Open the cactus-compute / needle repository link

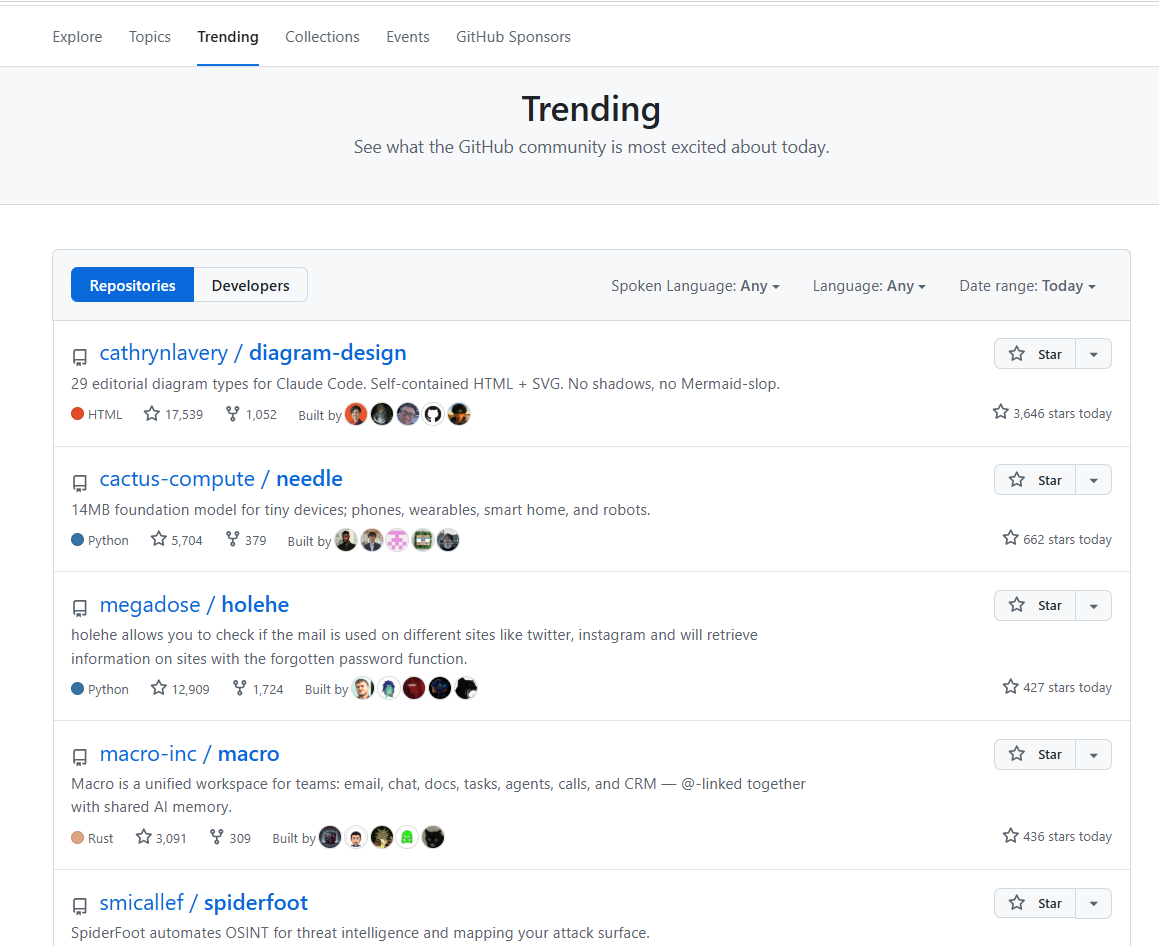(221, 479)
